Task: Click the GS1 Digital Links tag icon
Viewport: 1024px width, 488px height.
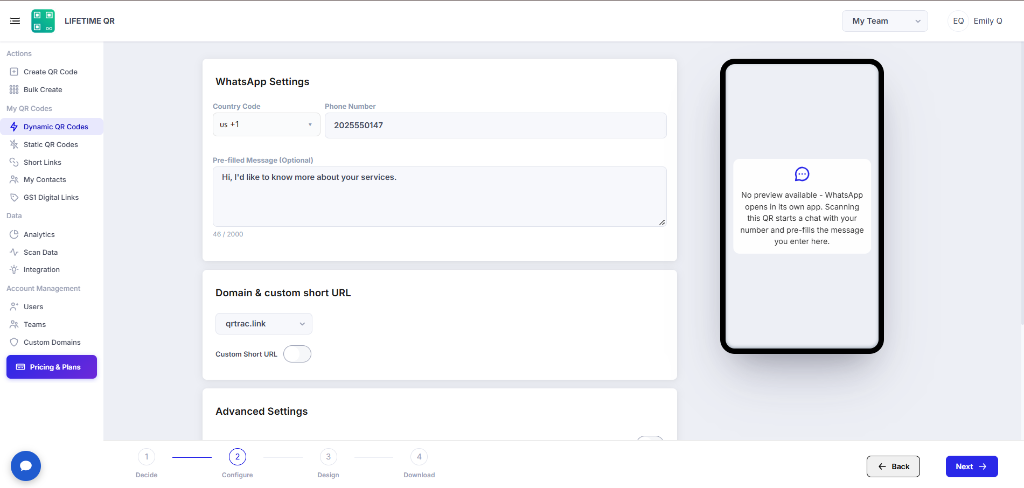Action: (14, 197)
